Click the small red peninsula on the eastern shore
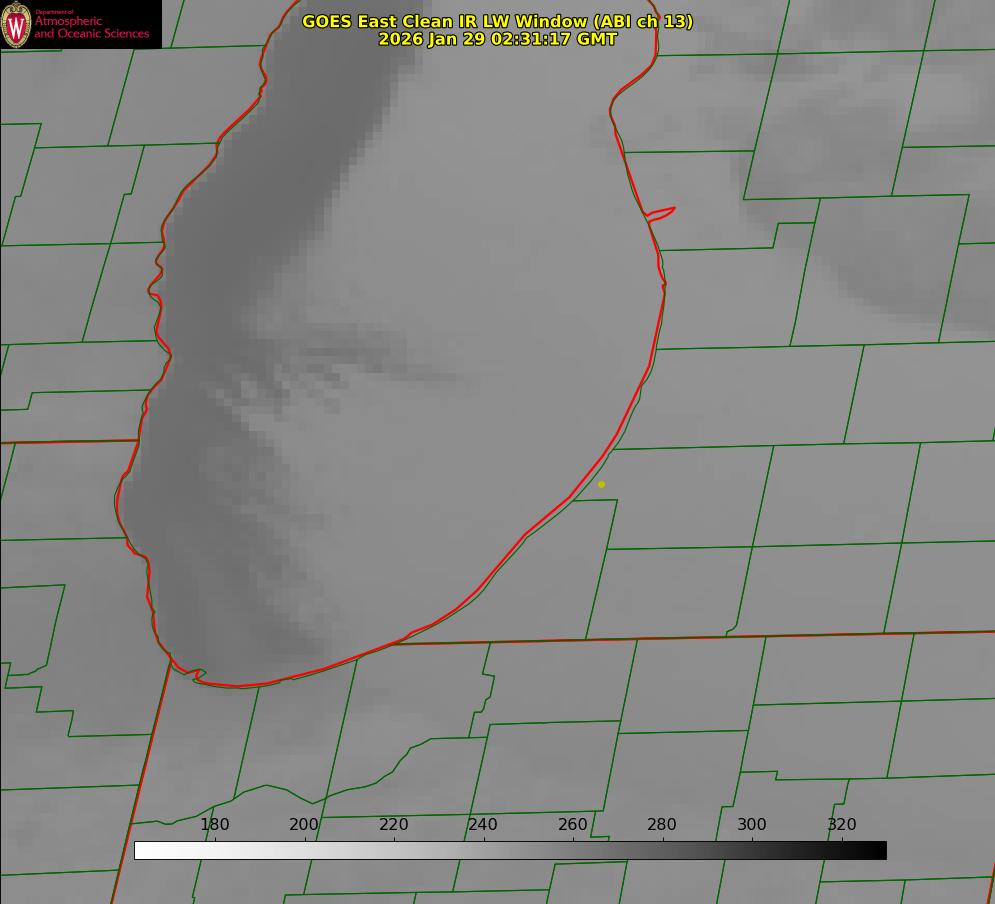Image resolution: width=995 pixels, height=904 pixels. [662, 212]
